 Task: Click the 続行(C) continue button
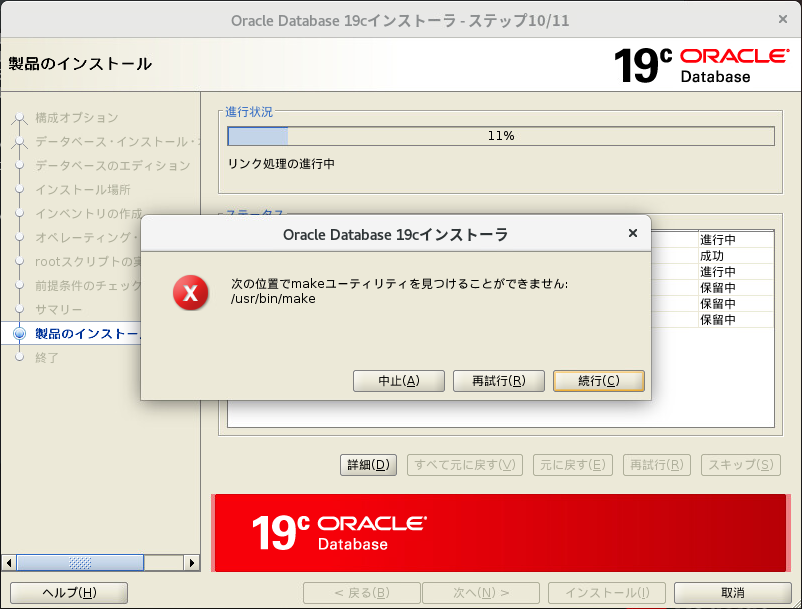pos(598,381)
